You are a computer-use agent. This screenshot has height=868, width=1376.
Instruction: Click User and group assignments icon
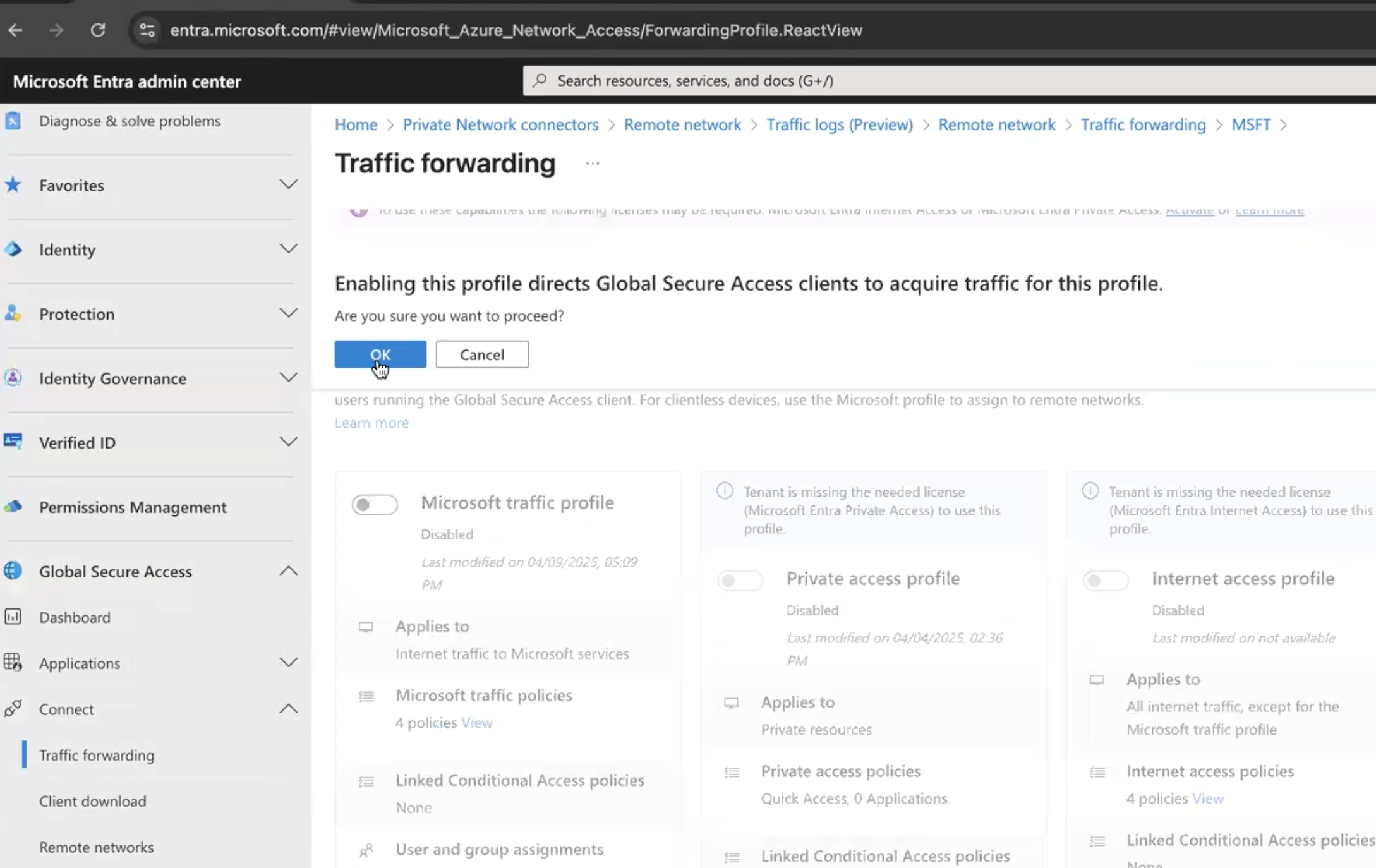pyautogui.click(x=366, y=850)
